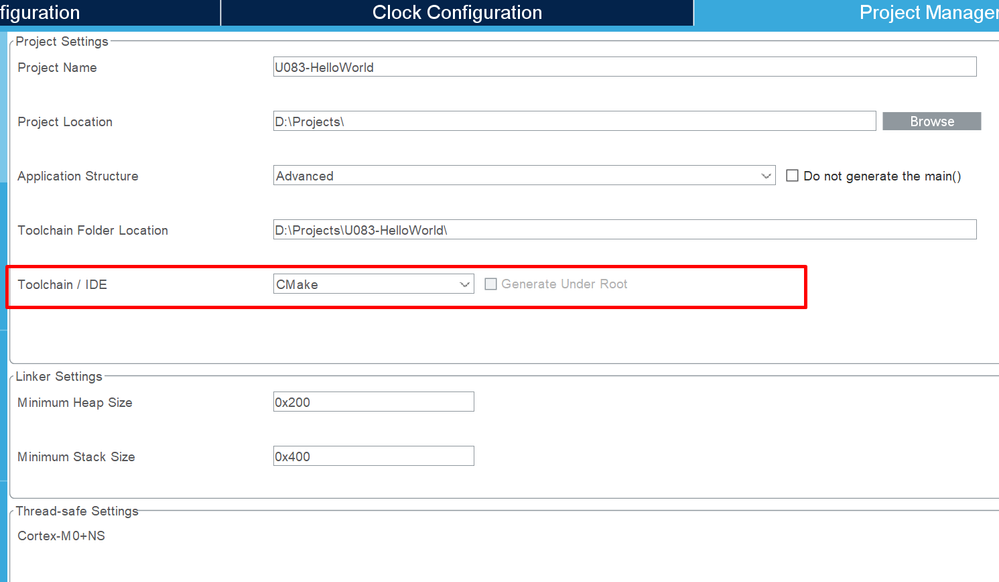
Task: Switch to the Clock Configuration tab
Action: (457, 13)
